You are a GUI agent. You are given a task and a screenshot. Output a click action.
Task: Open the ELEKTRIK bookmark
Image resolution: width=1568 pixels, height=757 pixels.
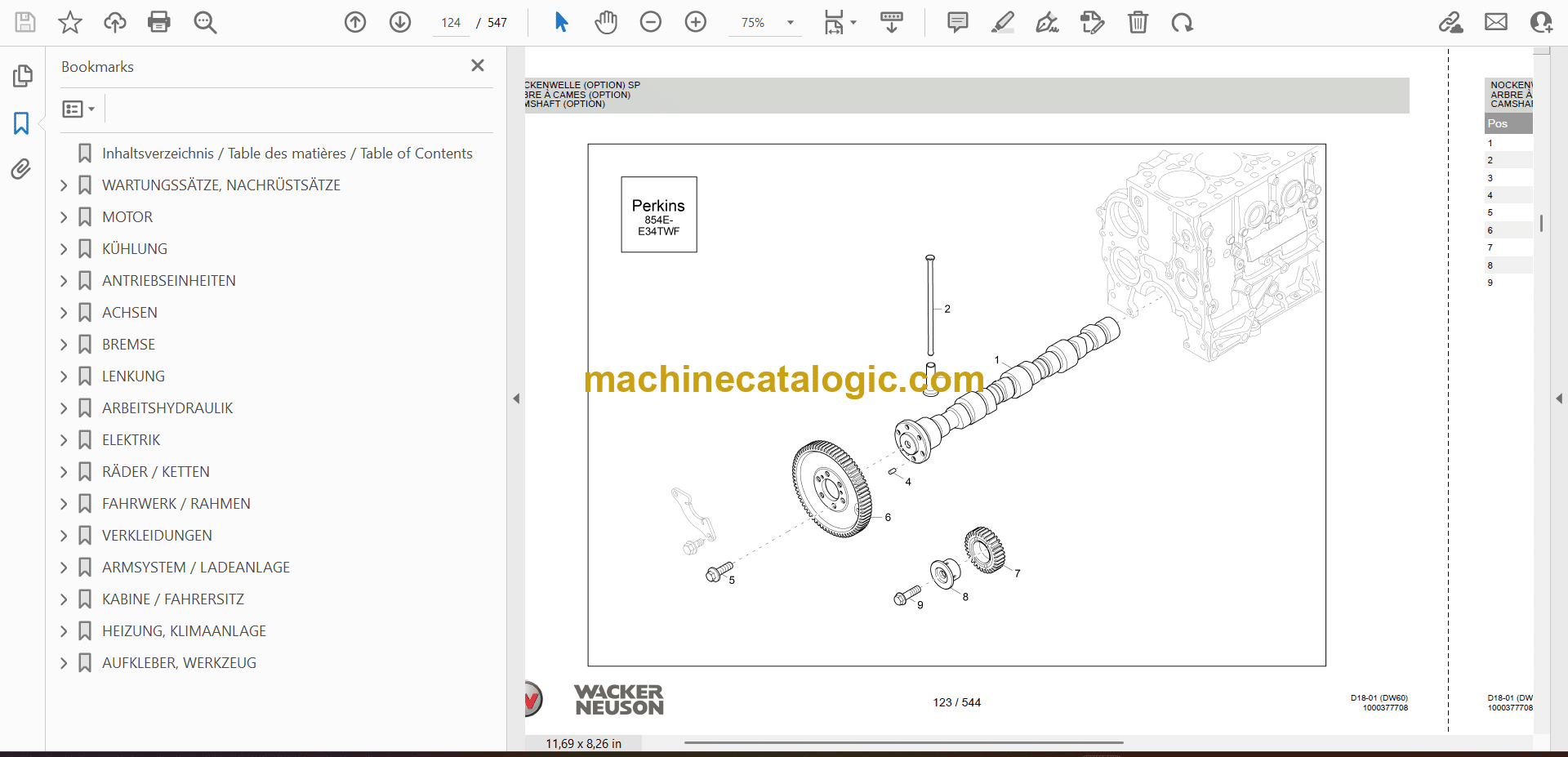point(131,440)
